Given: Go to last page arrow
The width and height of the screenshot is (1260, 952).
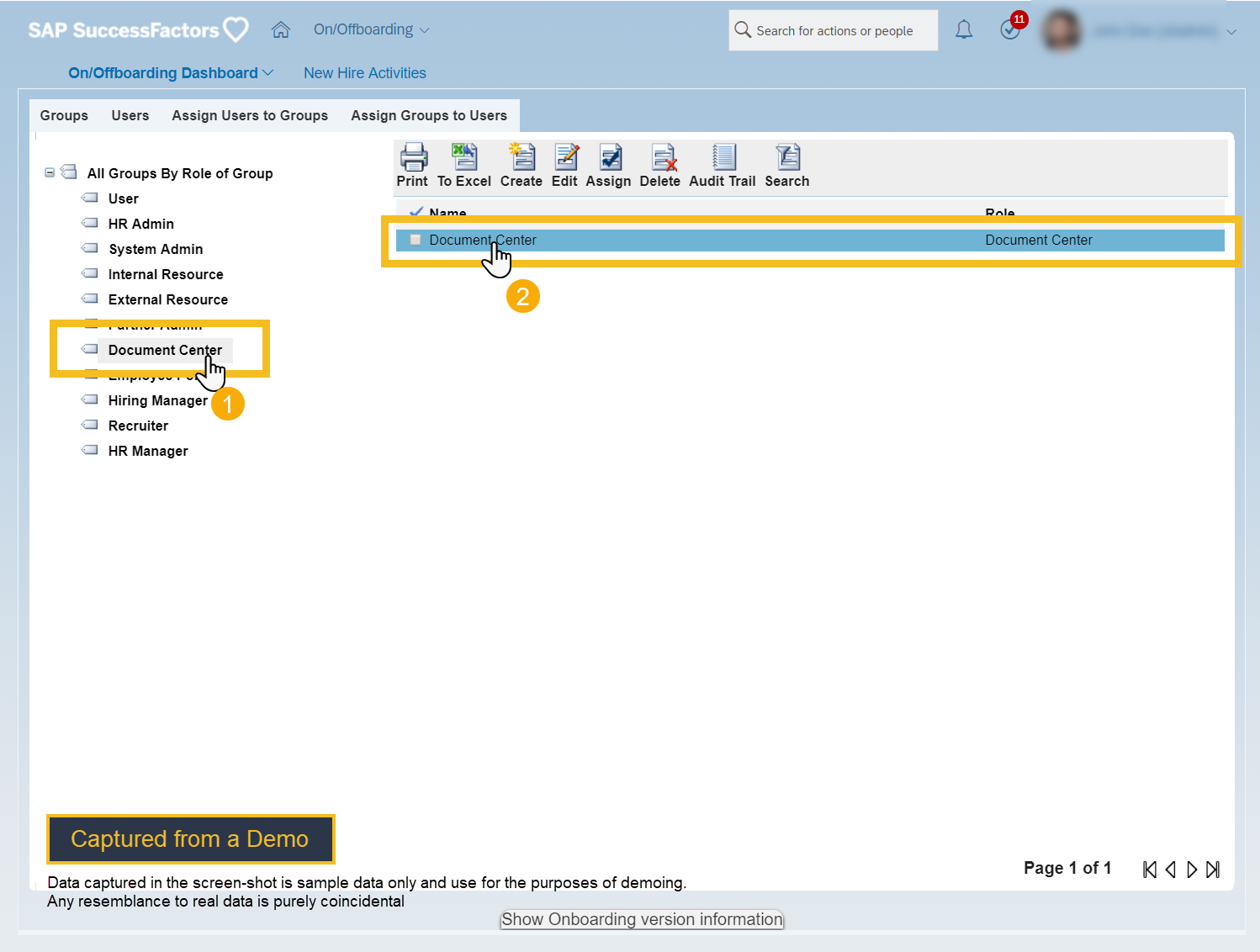Looking at the screenshot, I should [x=1213, y=870].
